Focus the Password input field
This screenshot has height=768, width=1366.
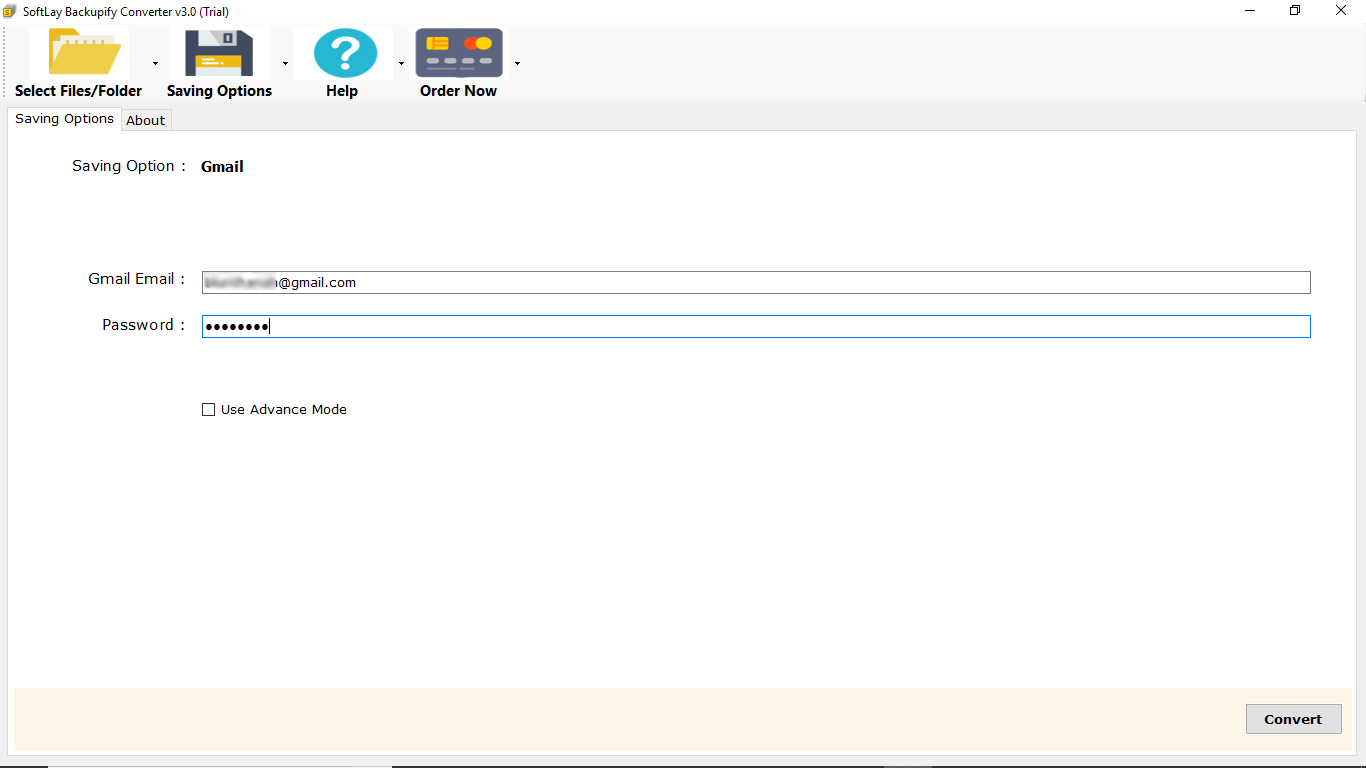pyautogui.click(x=756, y=326)
